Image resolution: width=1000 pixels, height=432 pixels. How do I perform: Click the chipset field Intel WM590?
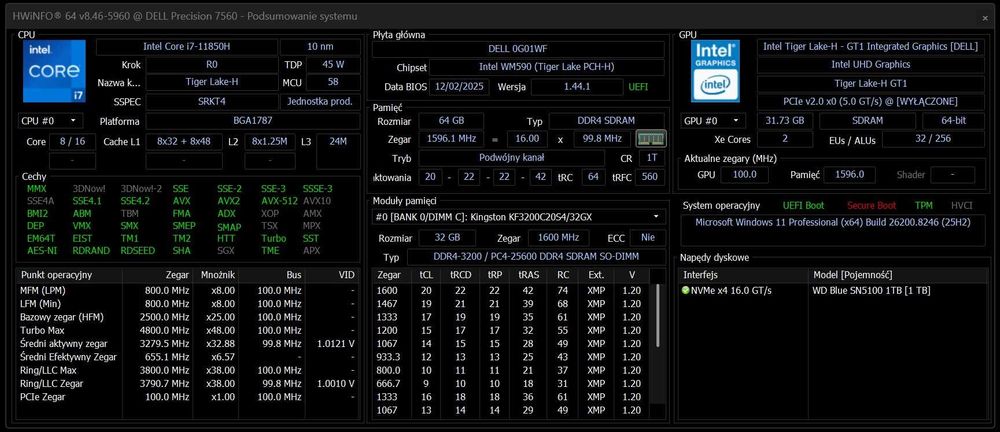(x=547, y=67)
